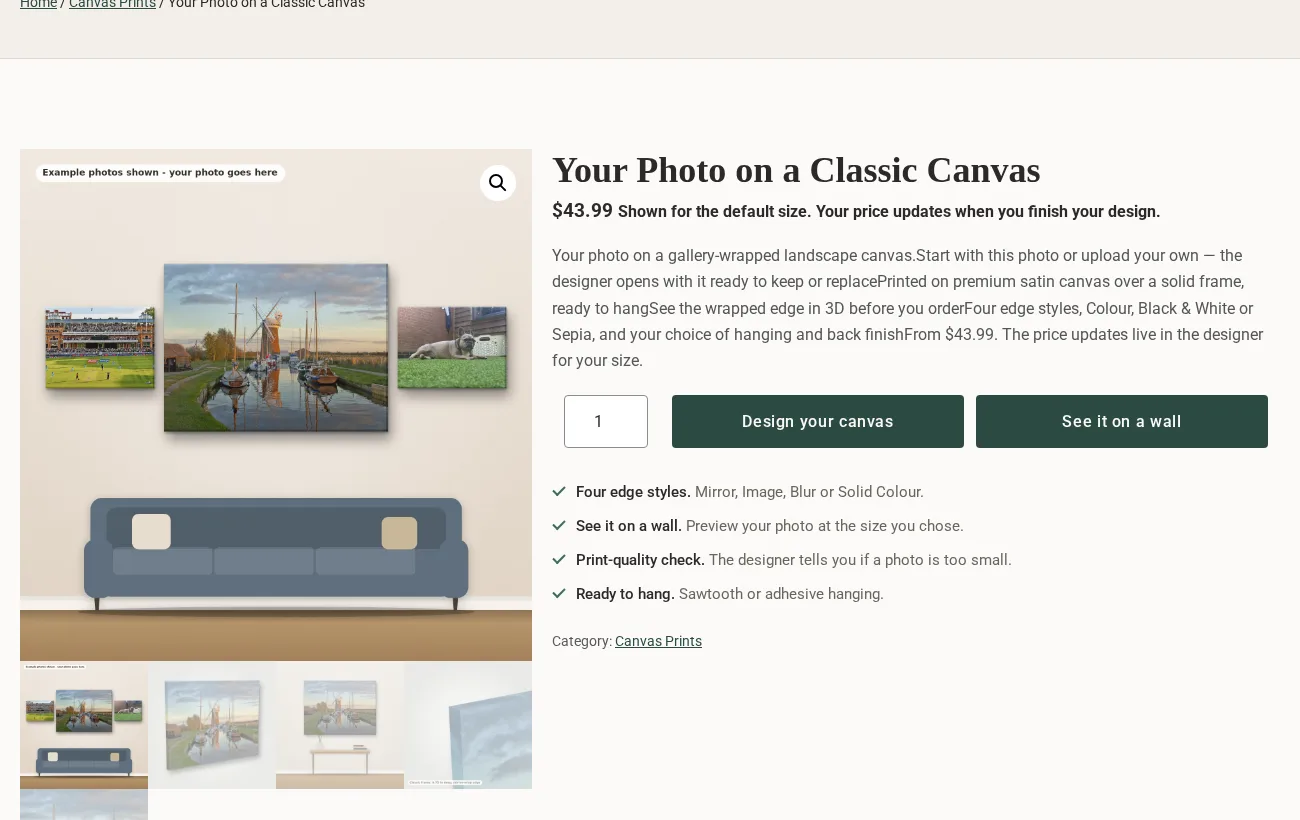The height and width of the screenshot is (820, 1300).
Task: Select the sofa room scene thumbnail
Action: pos(84,725)
